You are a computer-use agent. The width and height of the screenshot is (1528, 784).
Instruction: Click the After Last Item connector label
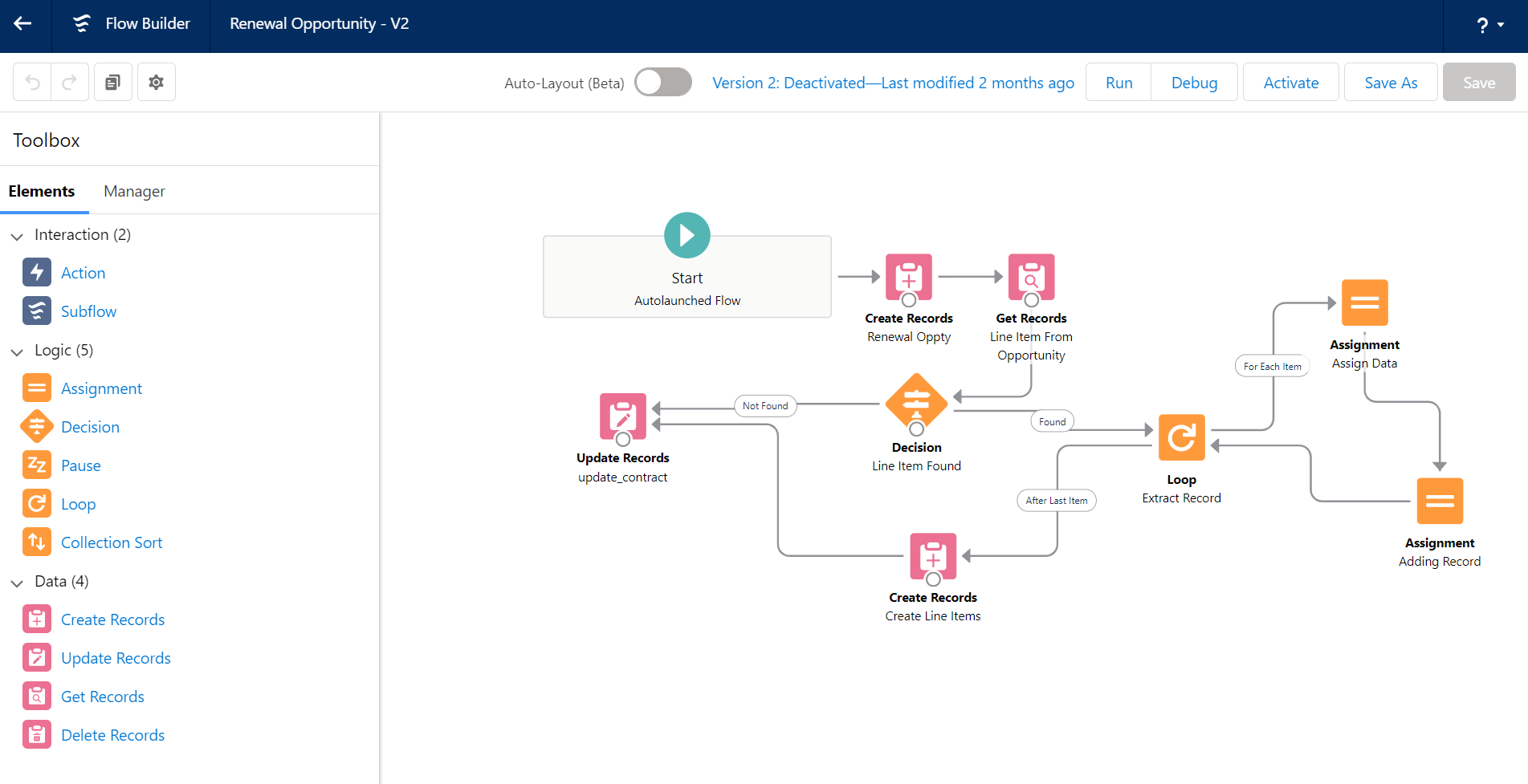point(1057,500)
